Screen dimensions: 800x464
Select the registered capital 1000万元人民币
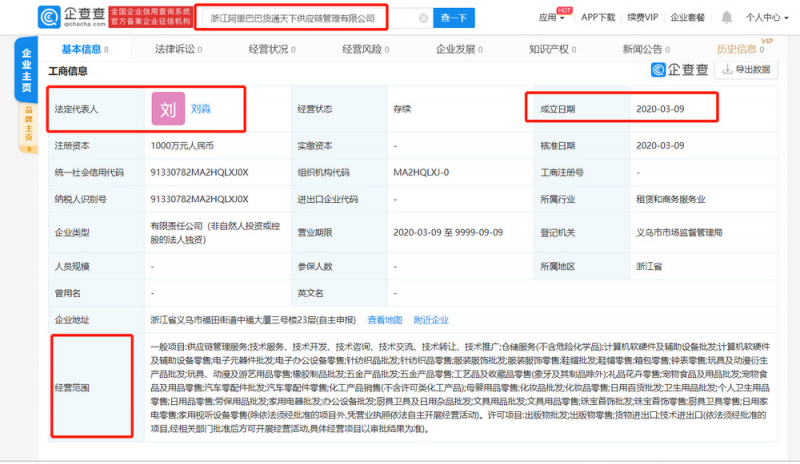tap(182, 145)
